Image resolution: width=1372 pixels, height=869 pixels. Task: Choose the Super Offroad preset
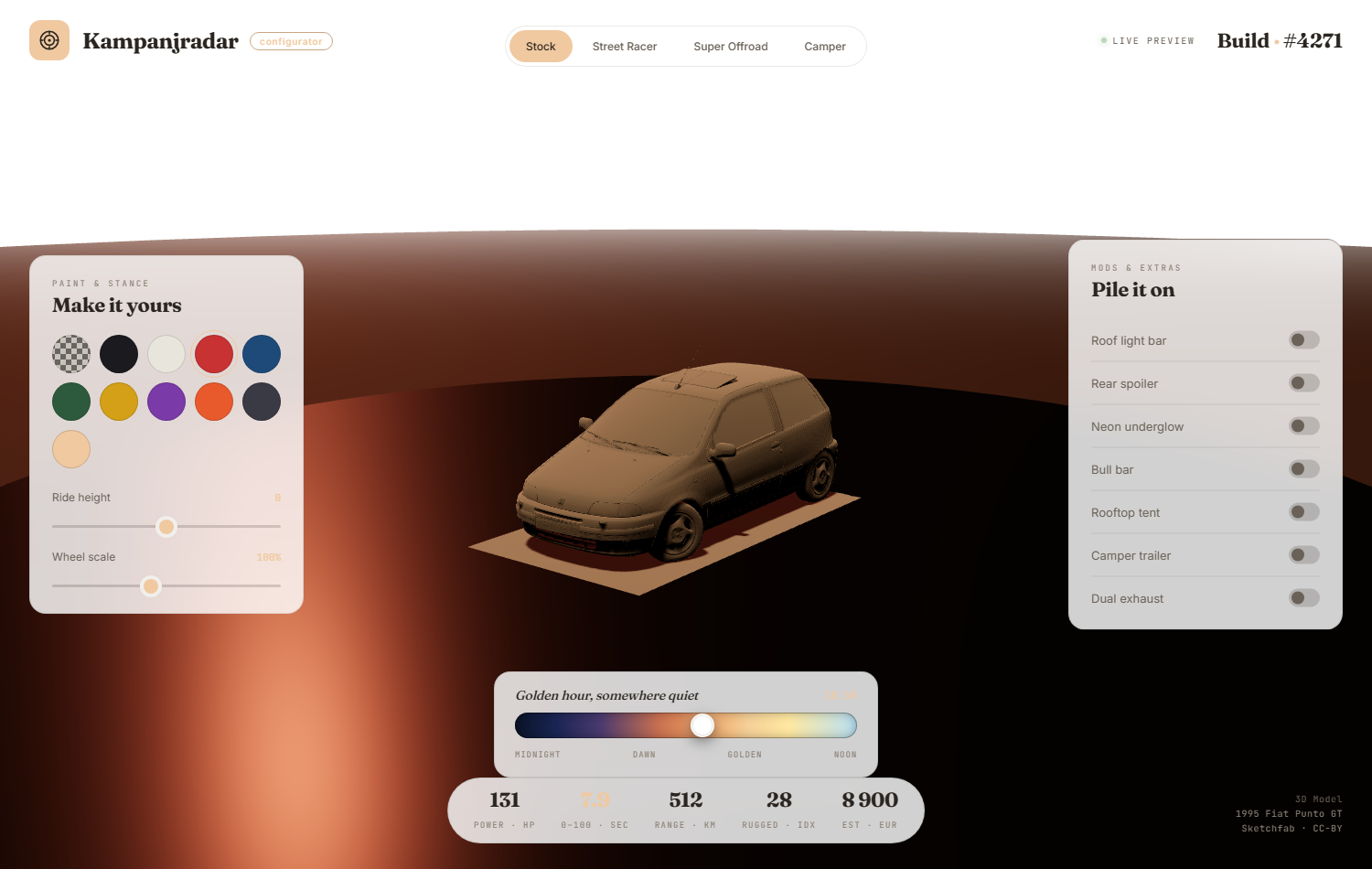(731, 47)
